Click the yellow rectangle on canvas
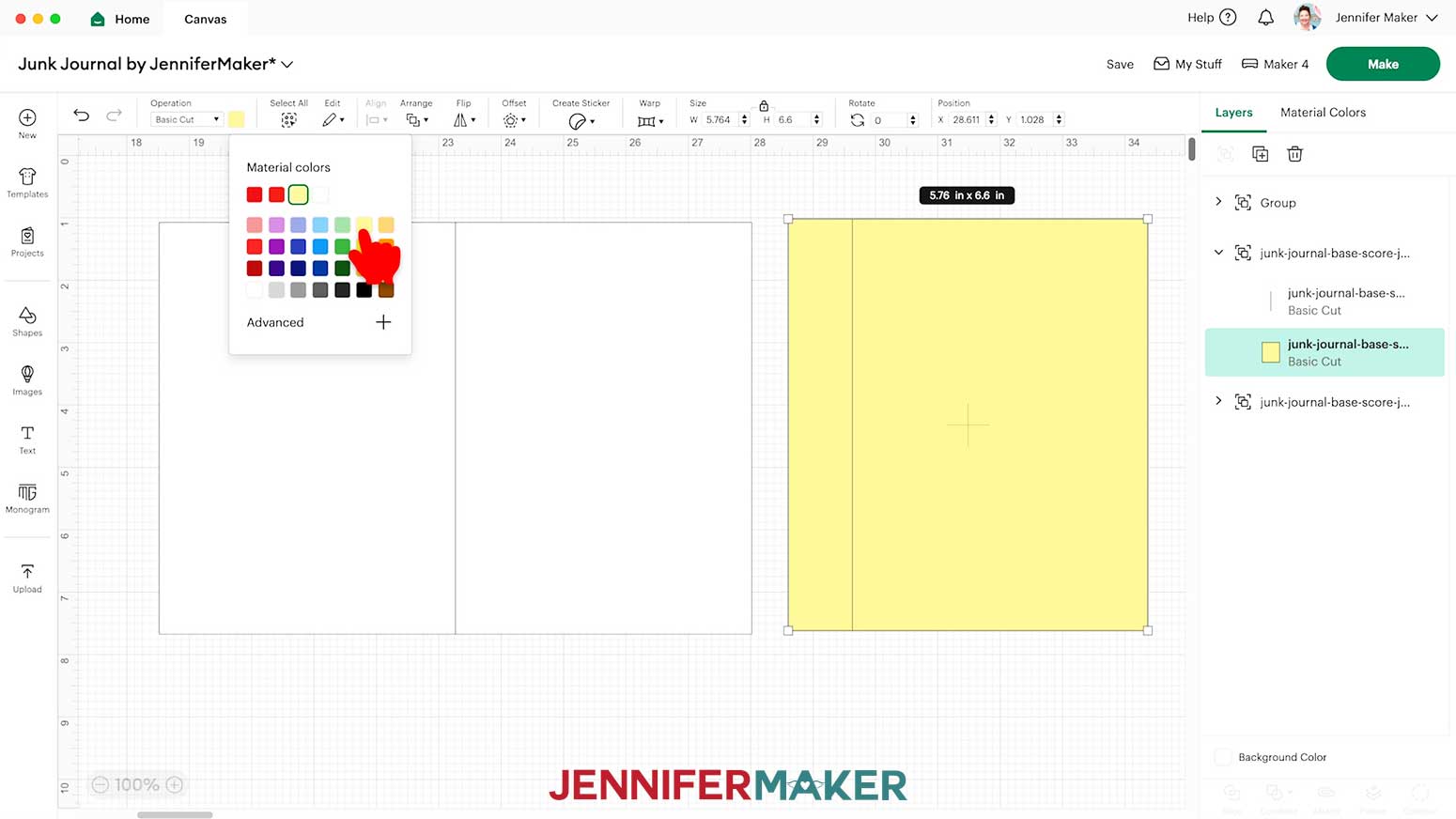Viewport: 1456px width, 819px height. [x=968, y=425]
